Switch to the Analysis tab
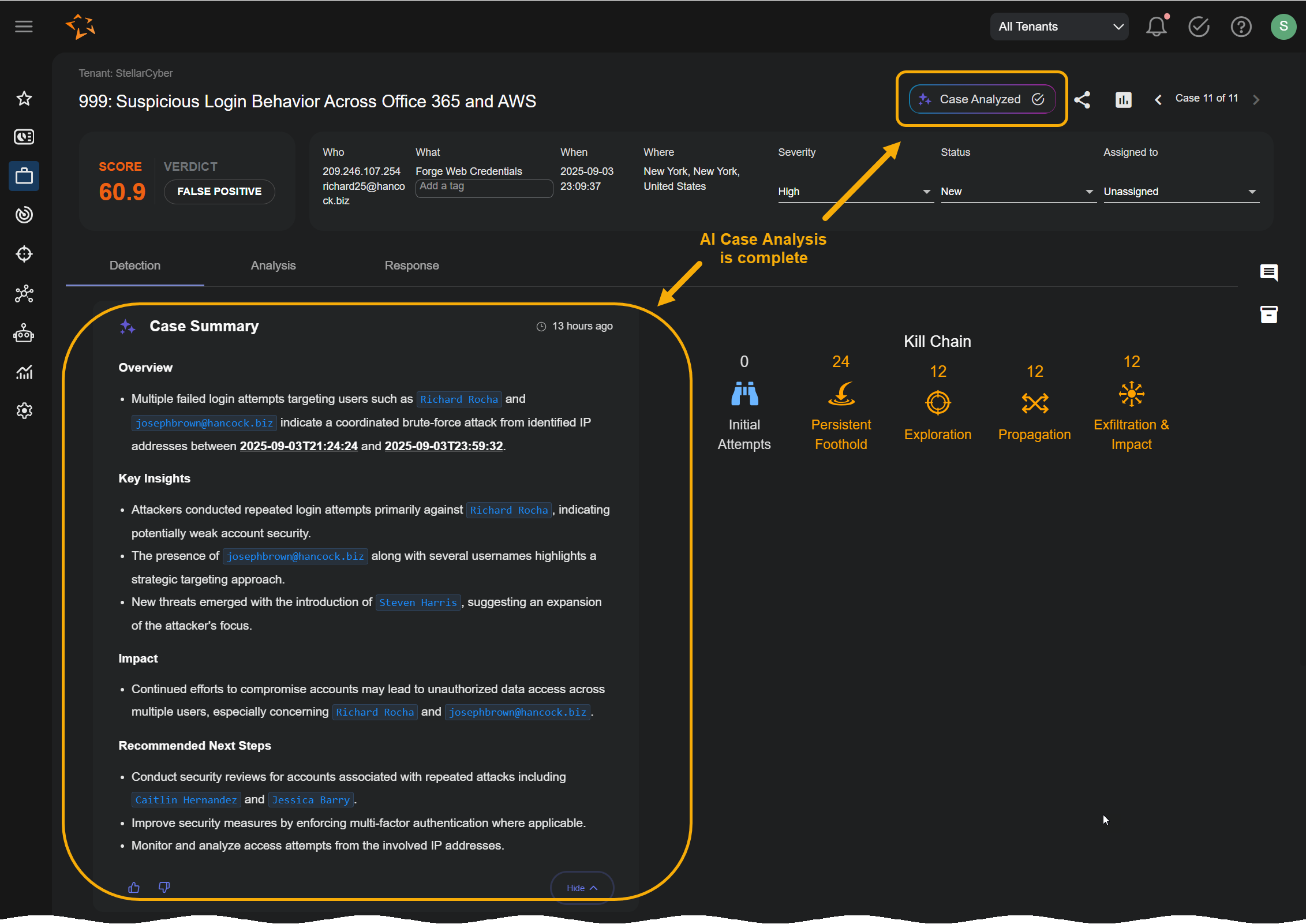 point(273,265)
